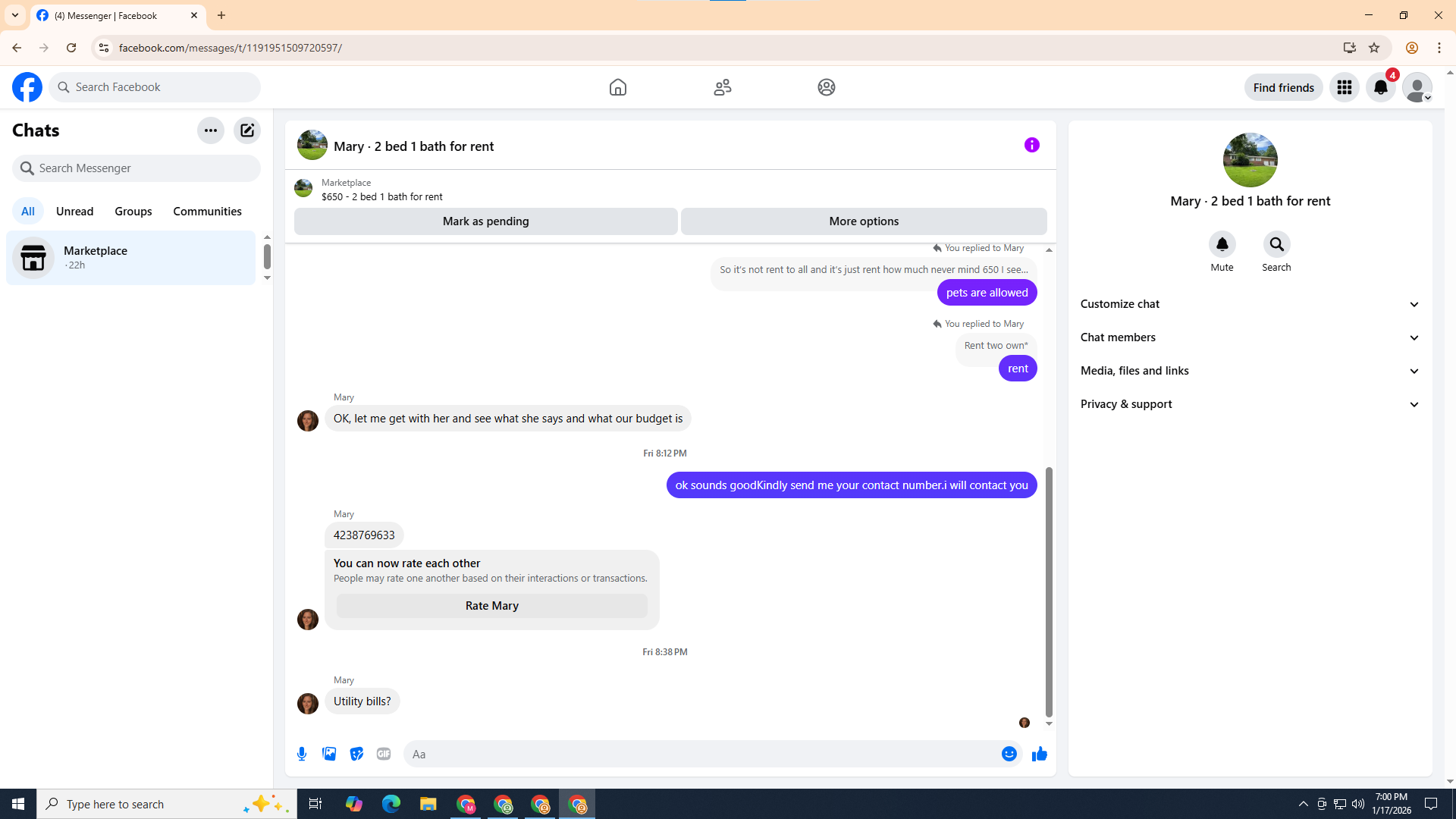Switch to the Unread chats tab

tap(74, 212)
